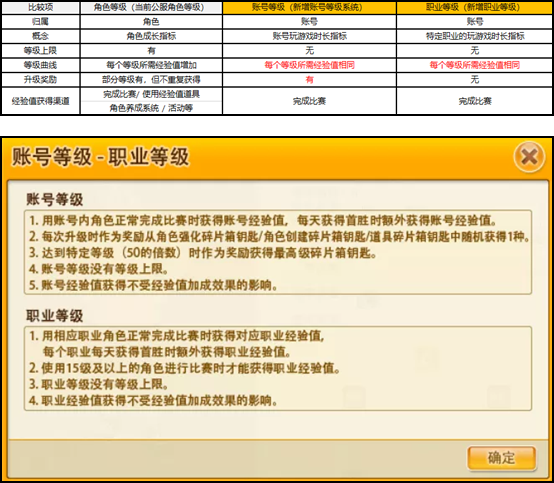The height and width of the screenshot is (483, 554).
Task: Click the line 职业经验值获得不受经验值加成效果的影响
Action: [153, 401]
